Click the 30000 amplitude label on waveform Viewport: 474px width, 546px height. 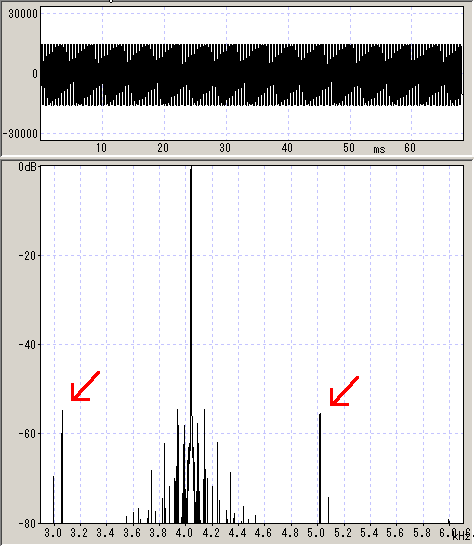pyautogui.click(x=22, y=15)
